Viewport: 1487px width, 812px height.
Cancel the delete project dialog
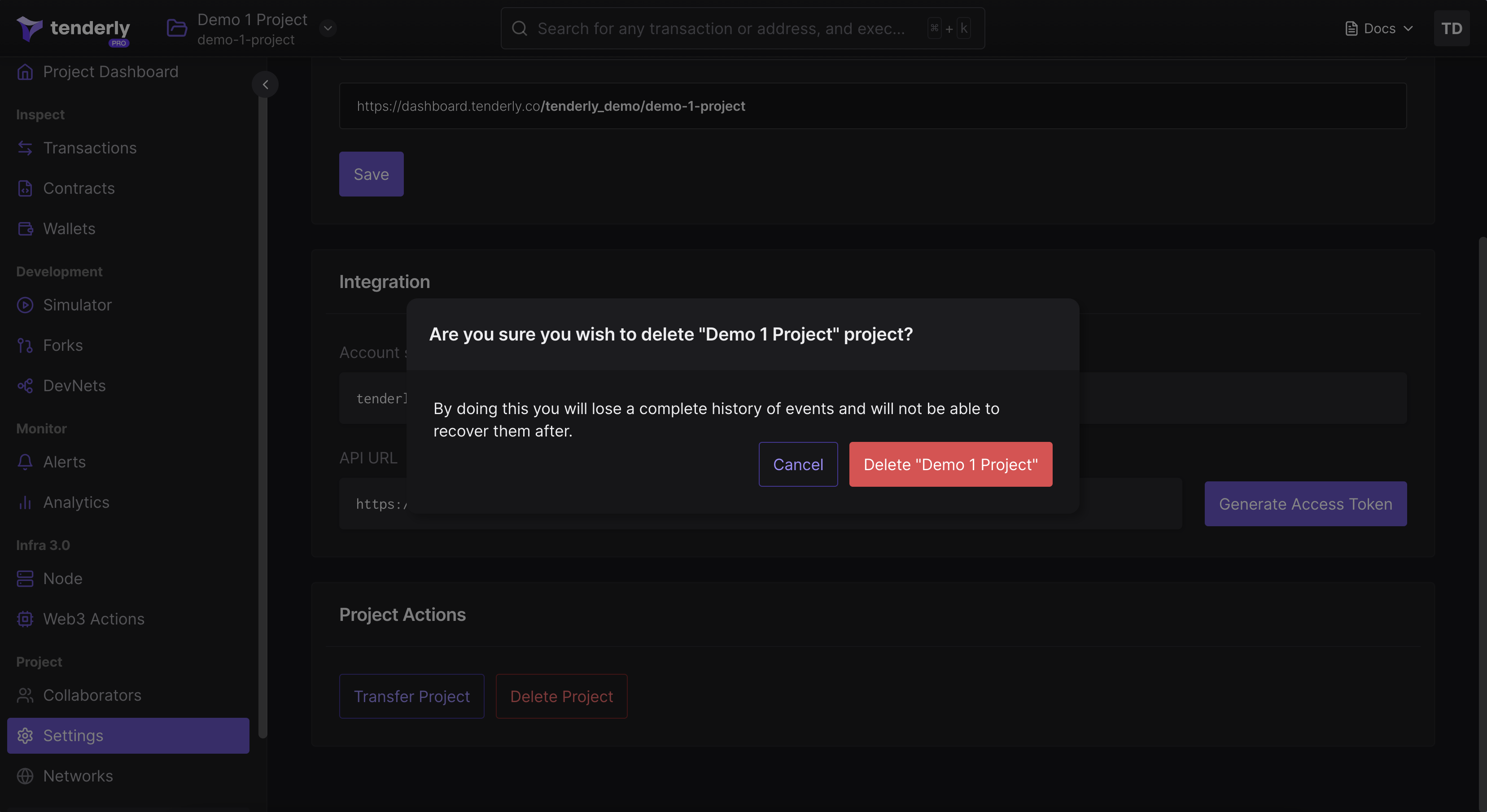click(798, 464)
